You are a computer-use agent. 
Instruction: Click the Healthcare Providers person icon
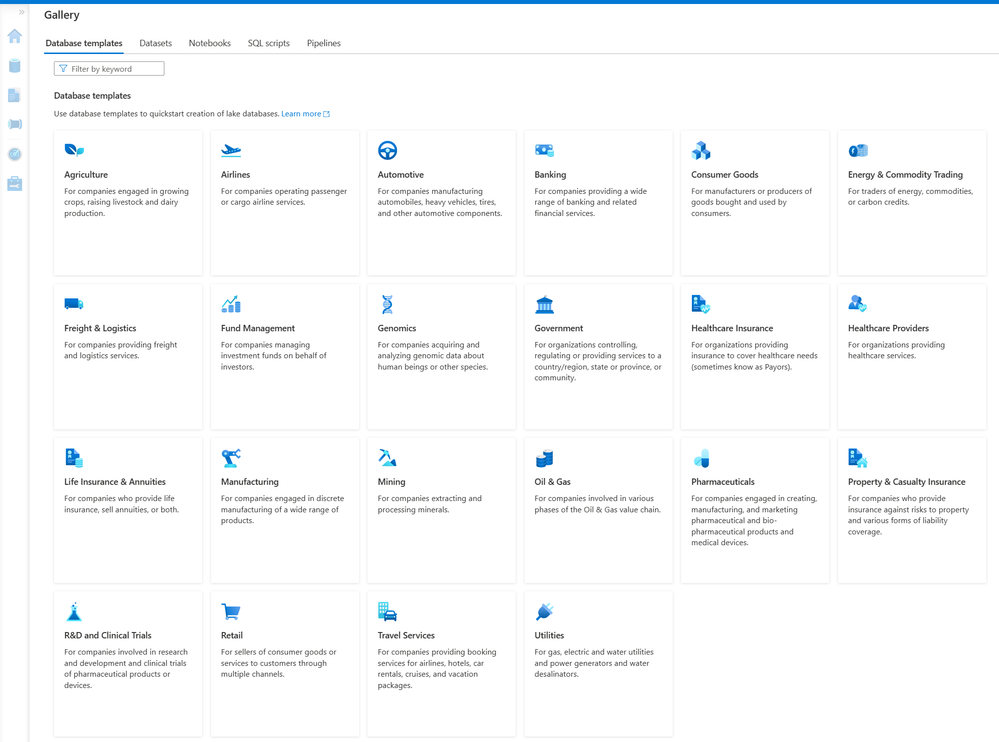click(858, 304)
